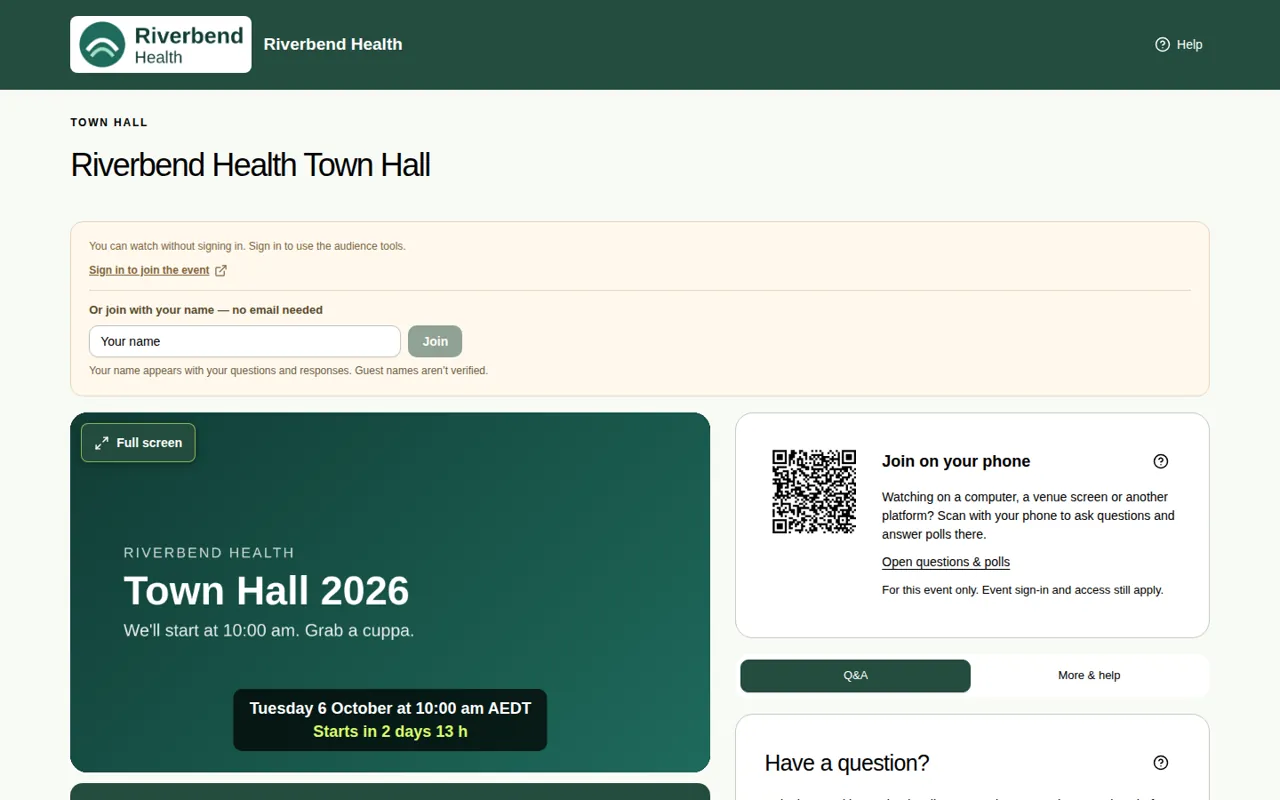
Task: Click the RIVERBEND HEALTH video overline text
Action: pyautogui.click(x=209, y=552)
